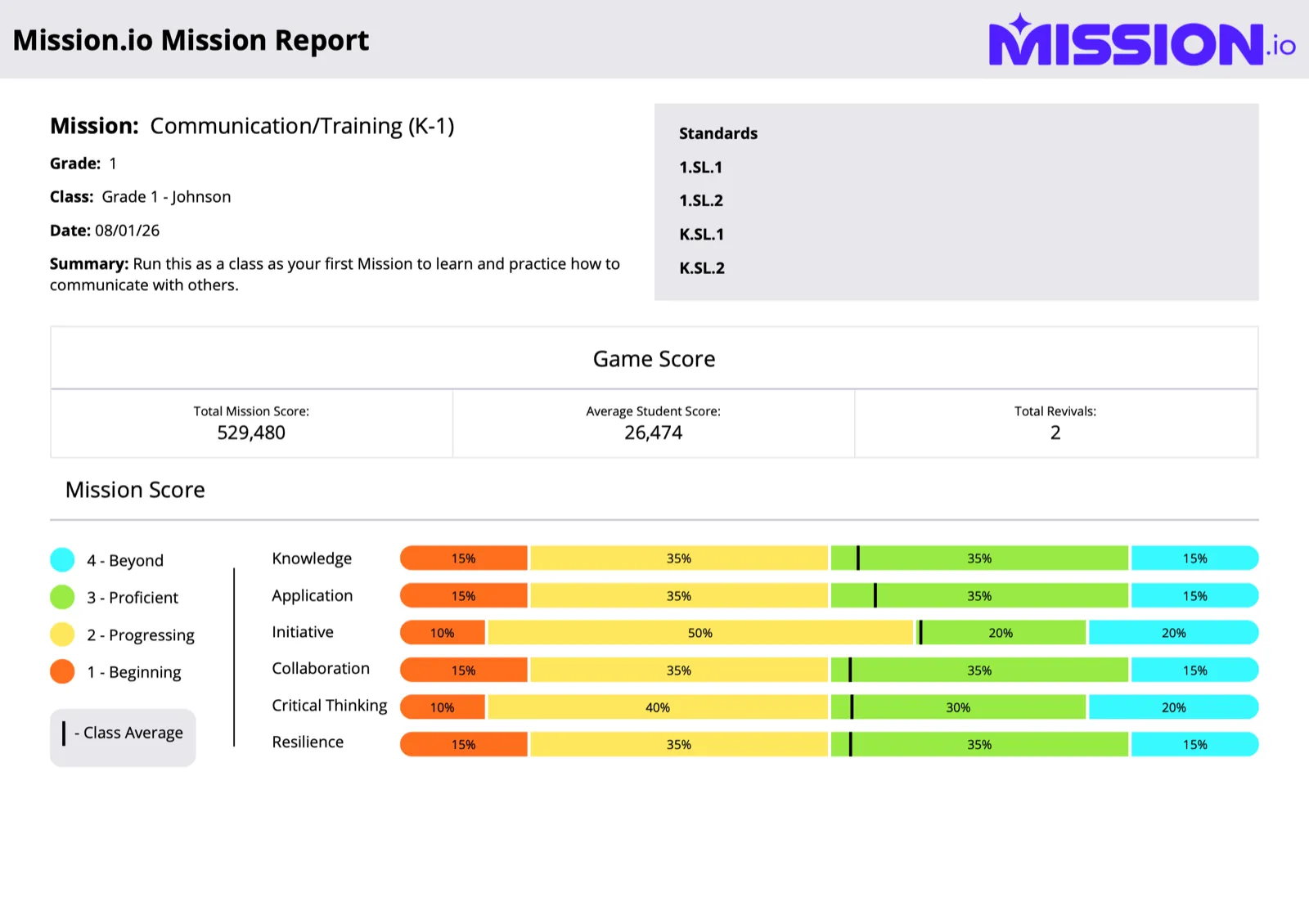Image resolution: width=1309 pixels, height=924 pixels.
Task: Click the Total Revivals value 2
Action: (1055, 433)
